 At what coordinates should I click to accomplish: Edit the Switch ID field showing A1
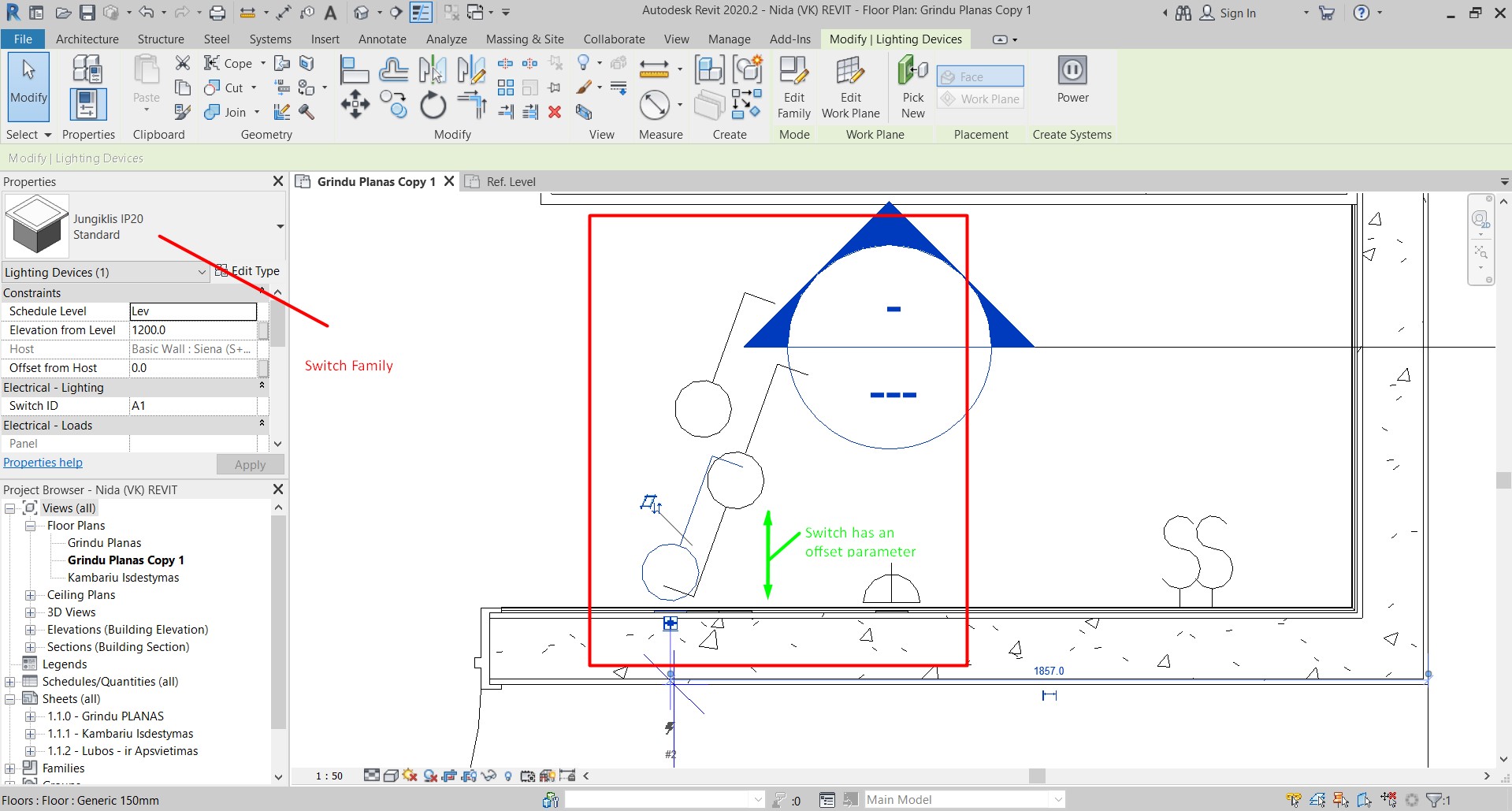point(193,405)
